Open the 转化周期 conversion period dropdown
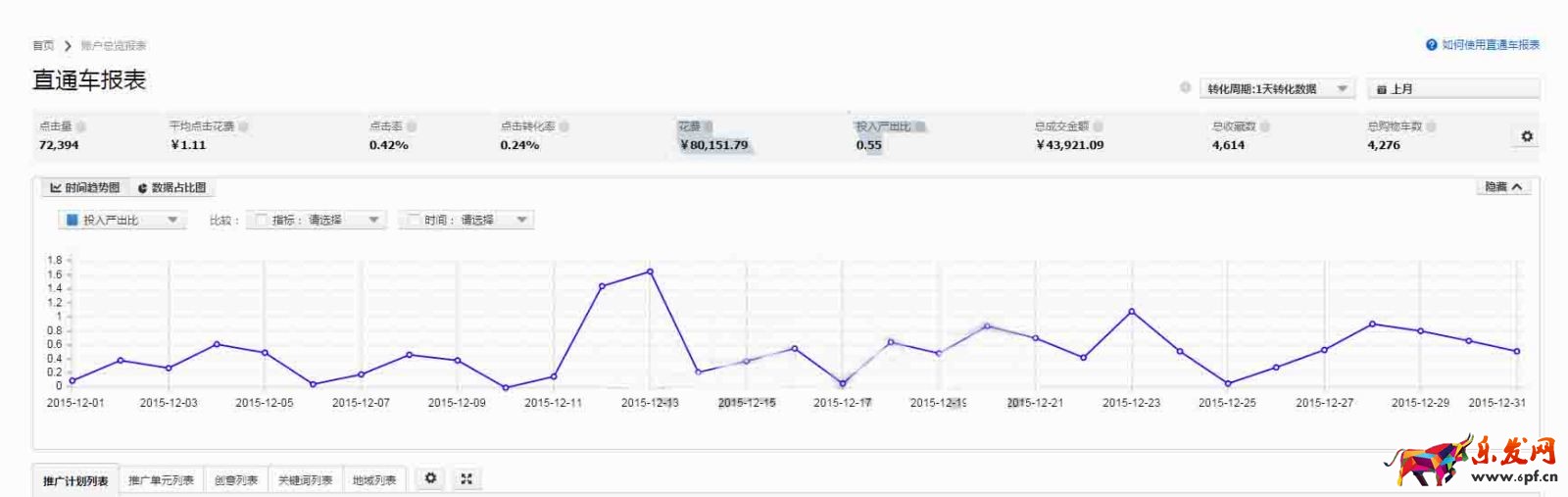Screen dimensions: 1568x497 pos(1277,89)
